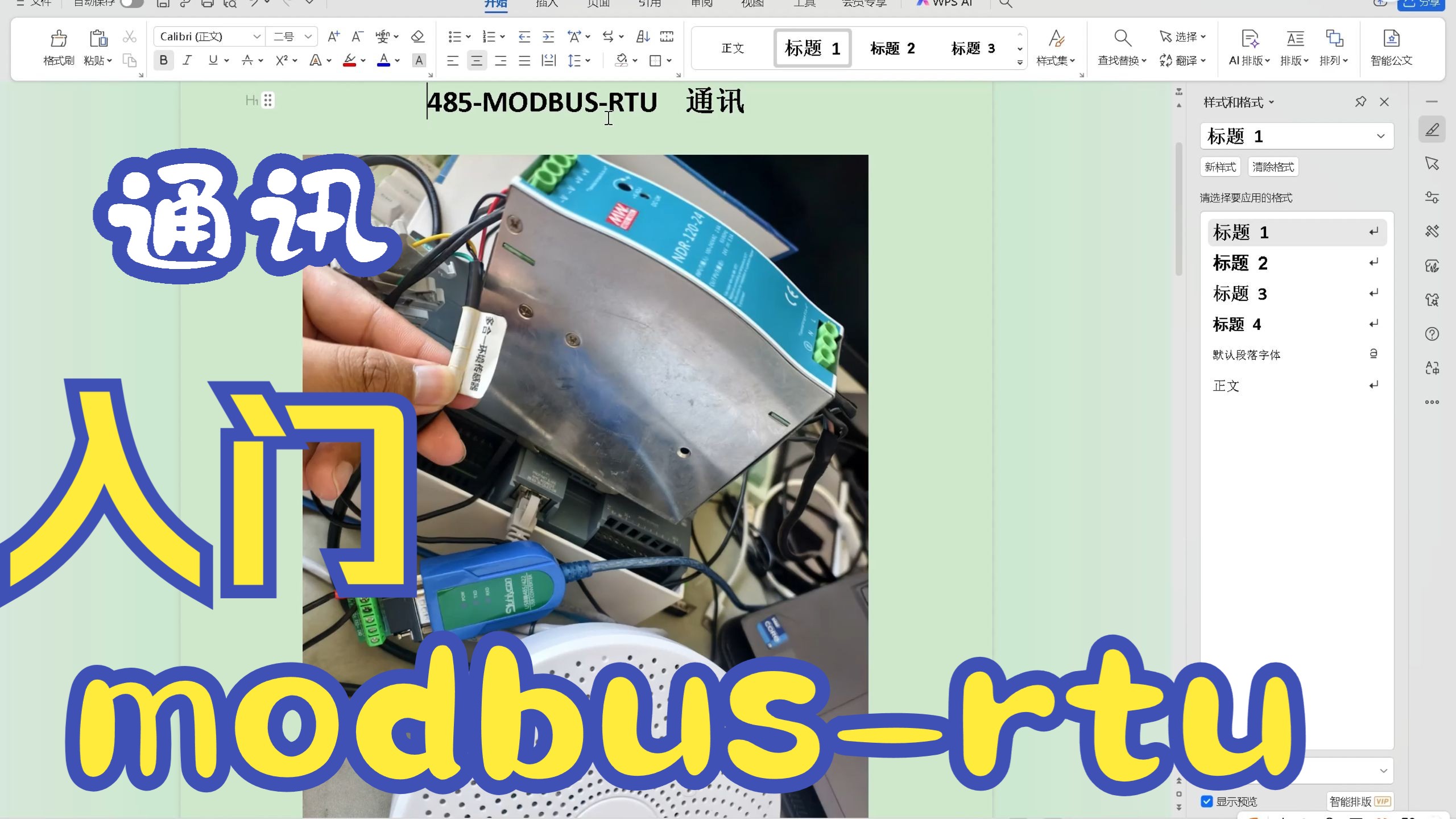Apply strikethrough formatting
This screenshot has width=1456, height=819.
(x=247, y=60)
